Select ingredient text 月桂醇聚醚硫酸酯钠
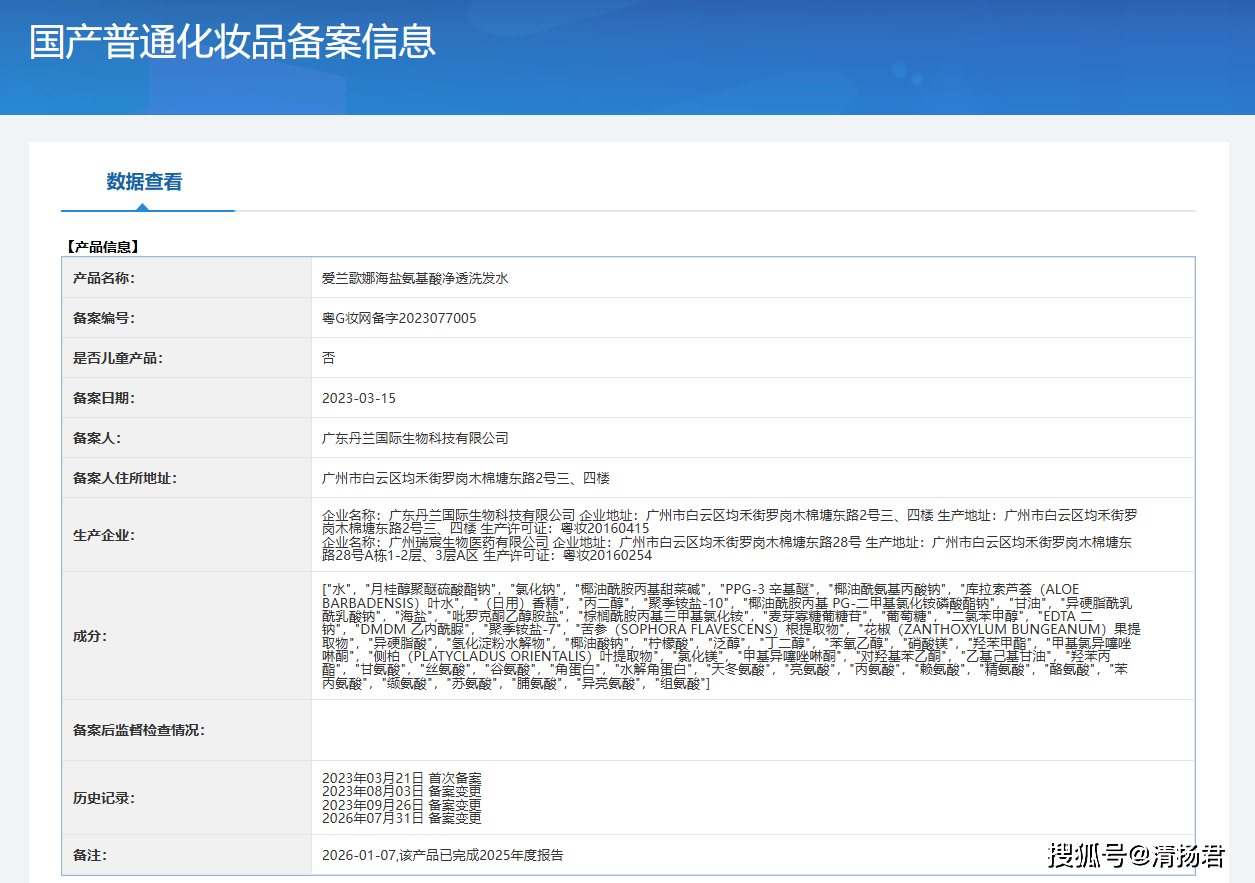 (432, 590)
